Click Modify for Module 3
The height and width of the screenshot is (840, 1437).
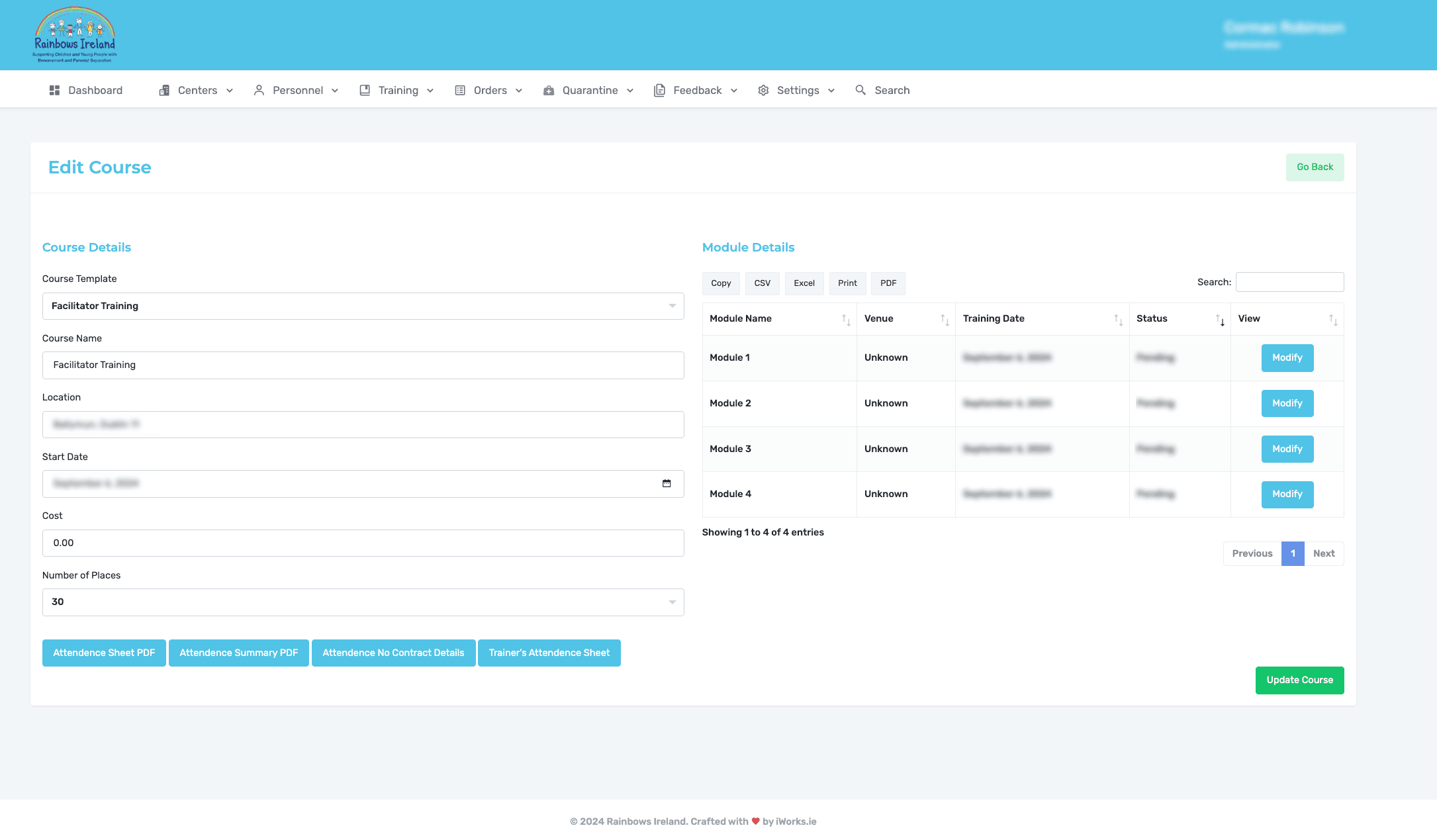tap(1287, 449)
